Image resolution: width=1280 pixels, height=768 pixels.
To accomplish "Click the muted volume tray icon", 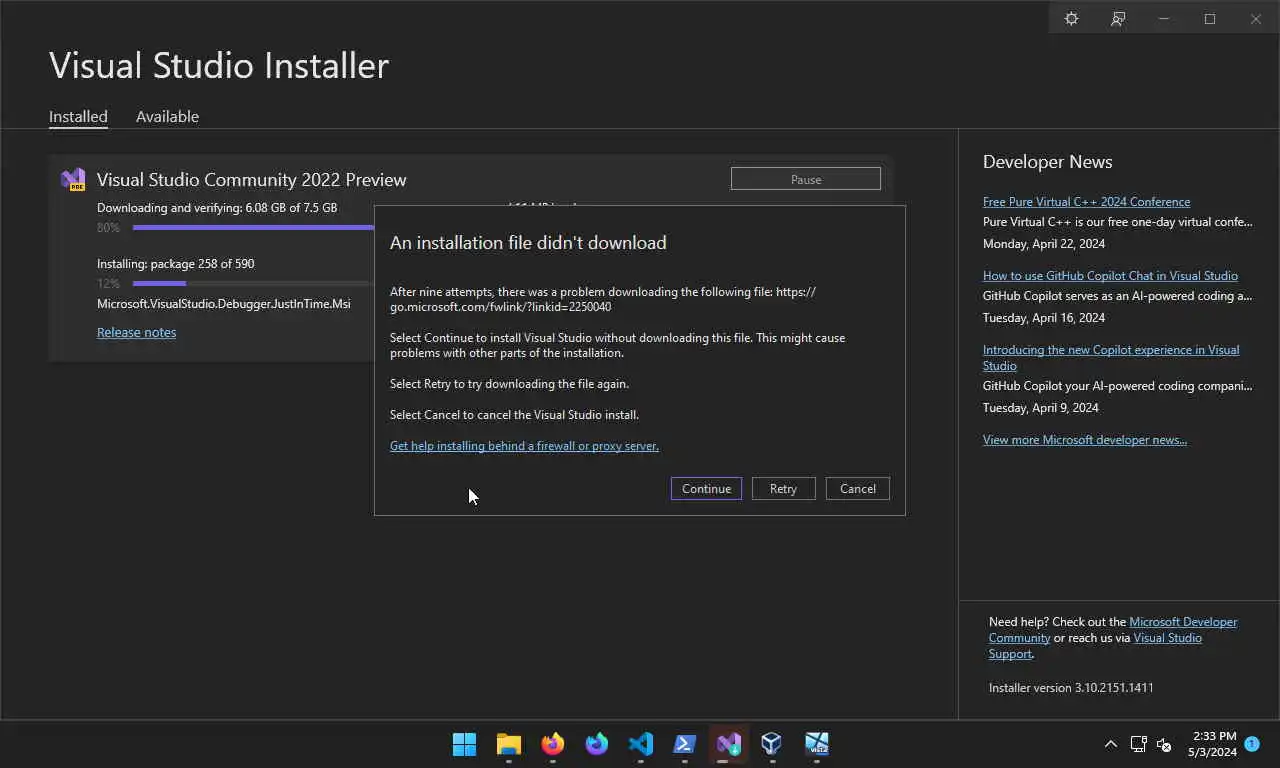I will point(1164,744).
